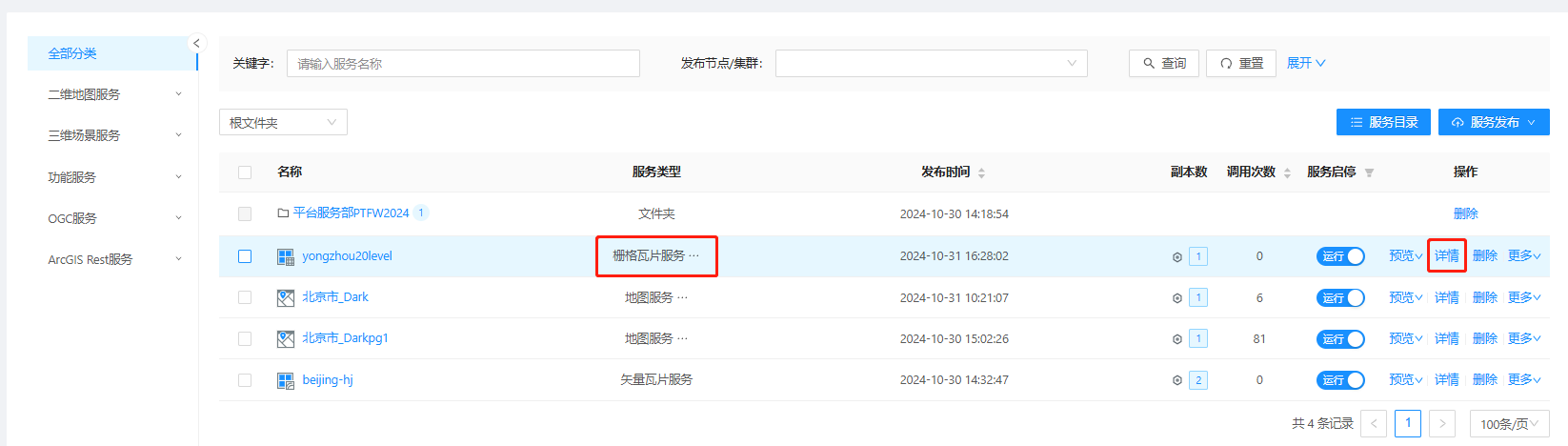Click the ellipsis after 栅格瓦片服务 type

694,255
